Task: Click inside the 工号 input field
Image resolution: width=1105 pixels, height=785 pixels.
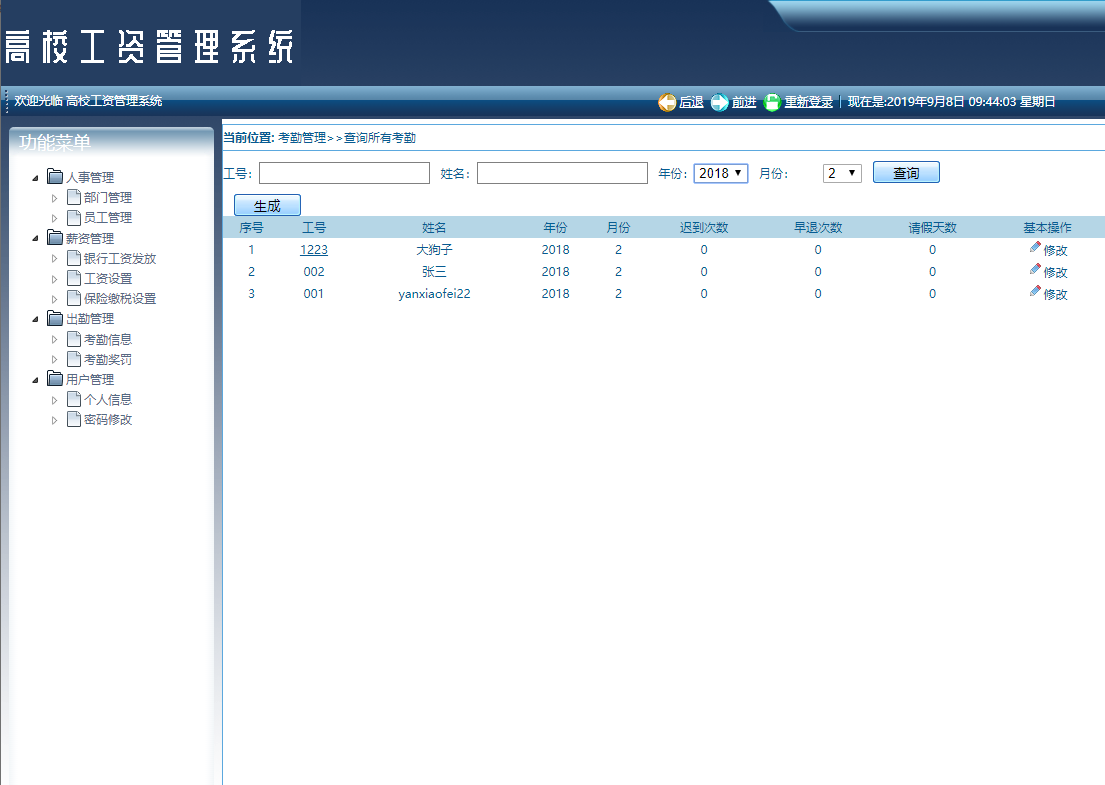Action: 344,172
